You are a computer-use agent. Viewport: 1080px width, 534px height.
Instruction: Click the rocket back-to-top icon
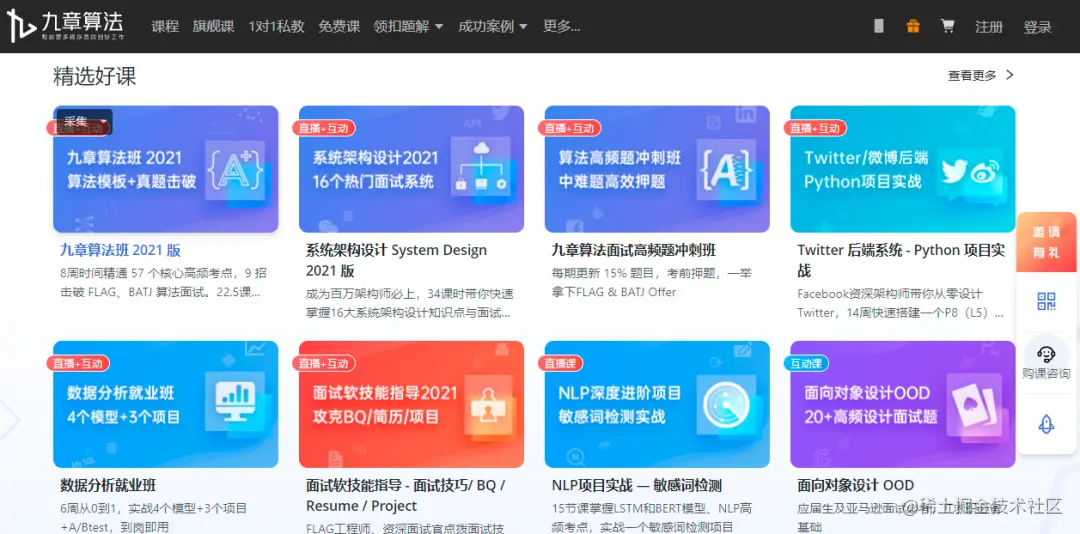coord(1046,424)
